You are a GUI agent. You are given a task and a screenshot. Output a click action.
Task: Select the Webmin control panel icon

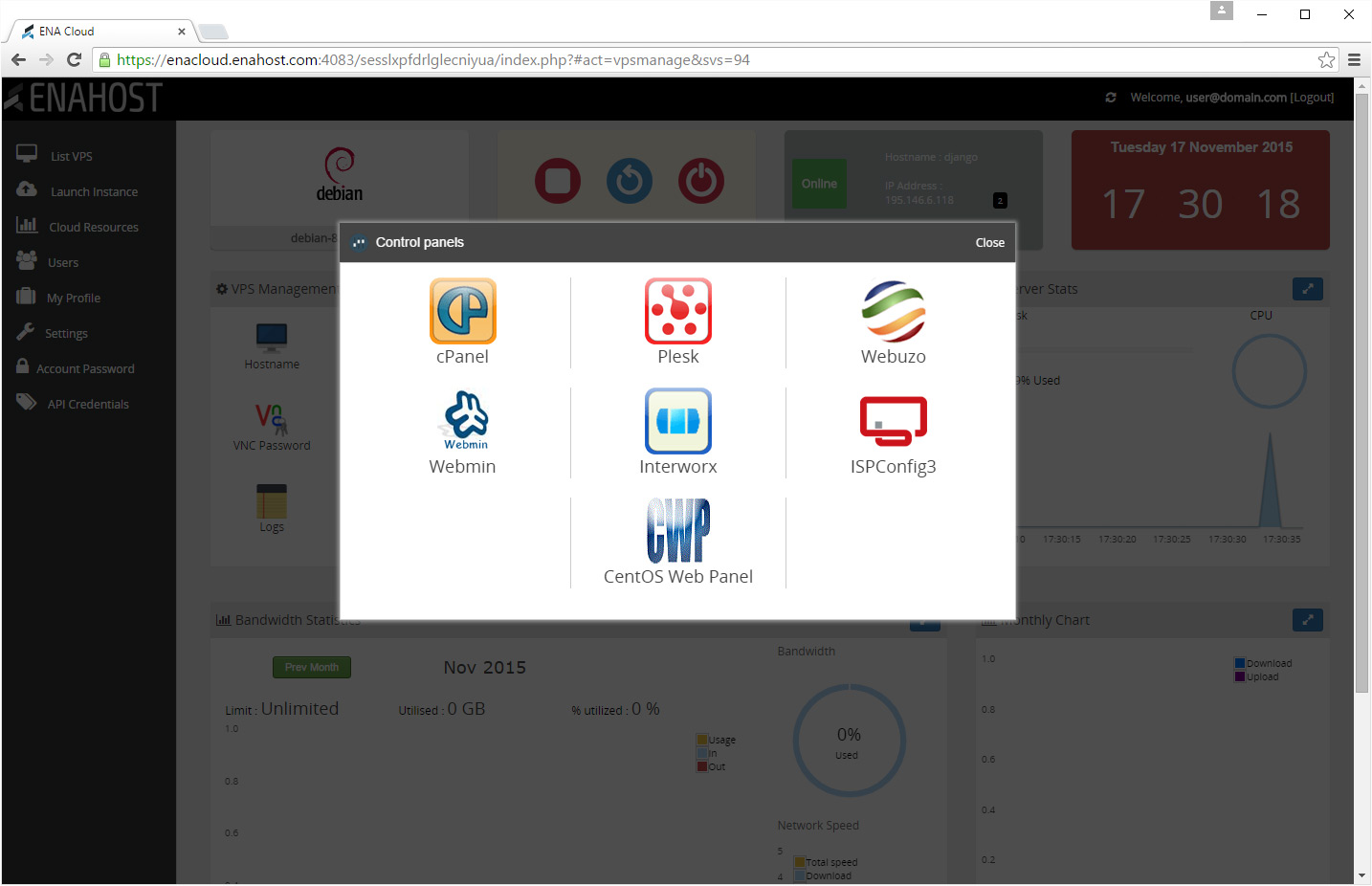(465, 421)
